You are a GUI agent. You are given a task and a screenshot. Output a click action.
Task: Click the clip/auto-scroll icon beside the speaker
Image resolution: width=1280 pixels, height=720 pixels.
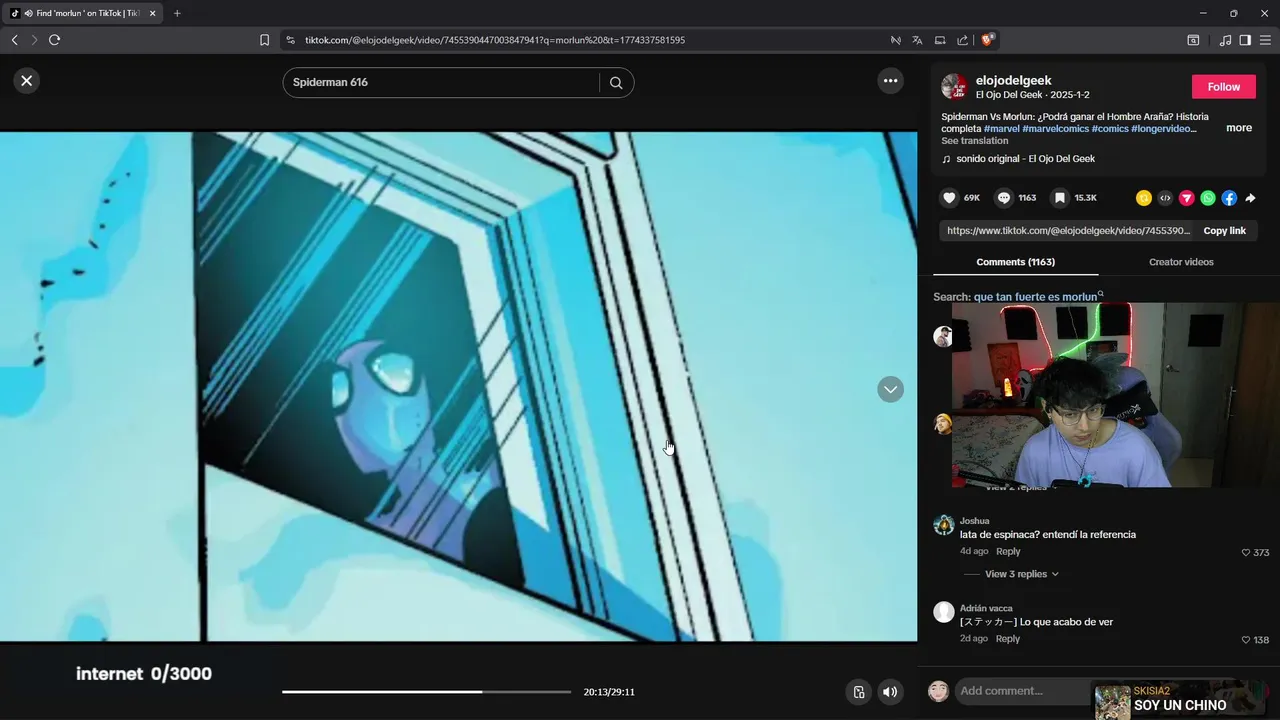(x=858, y=692)
